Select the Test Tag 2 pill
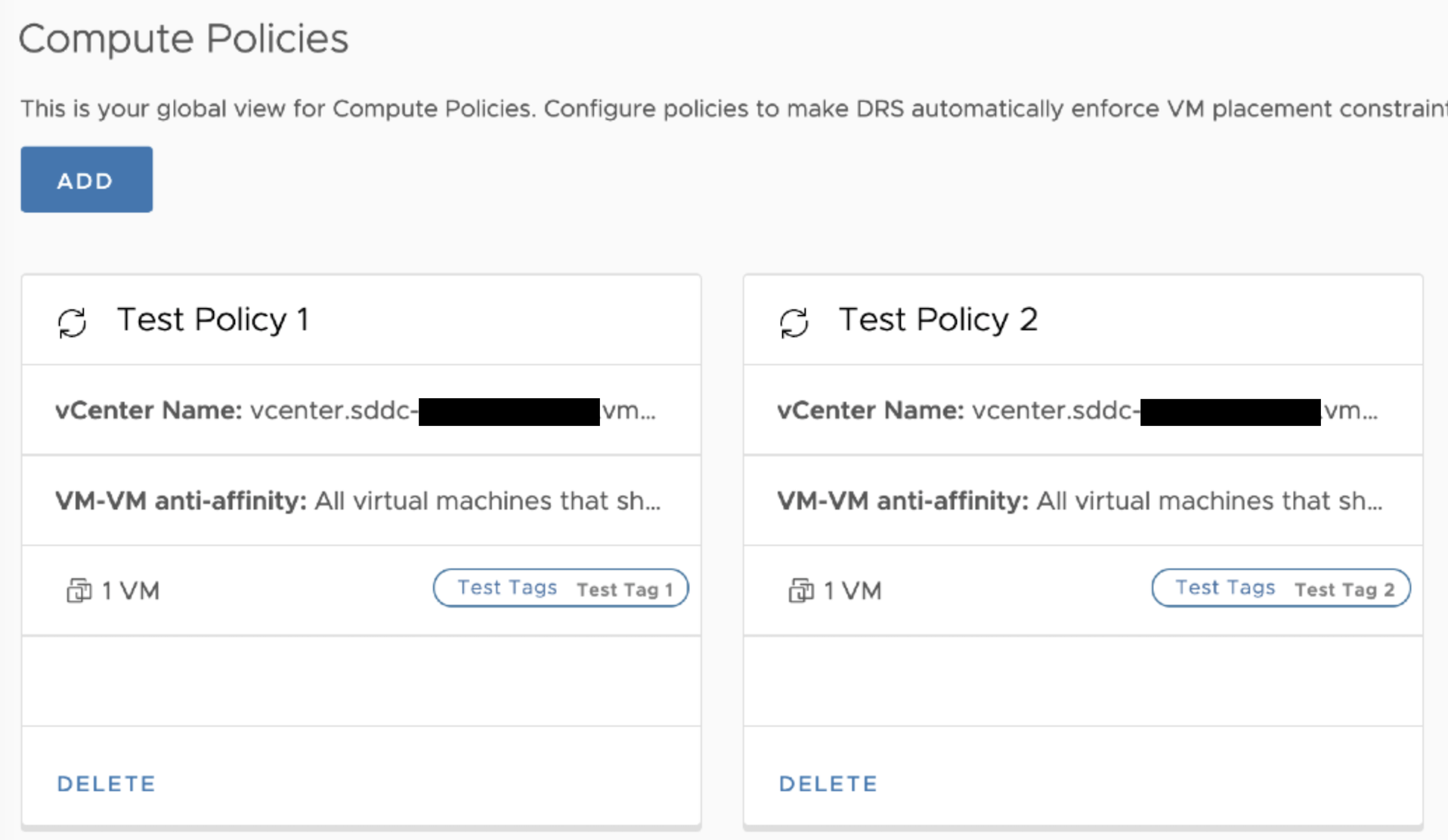Image resolution: width=1448 pixels, height=840 pixels. coord(1280,588)
